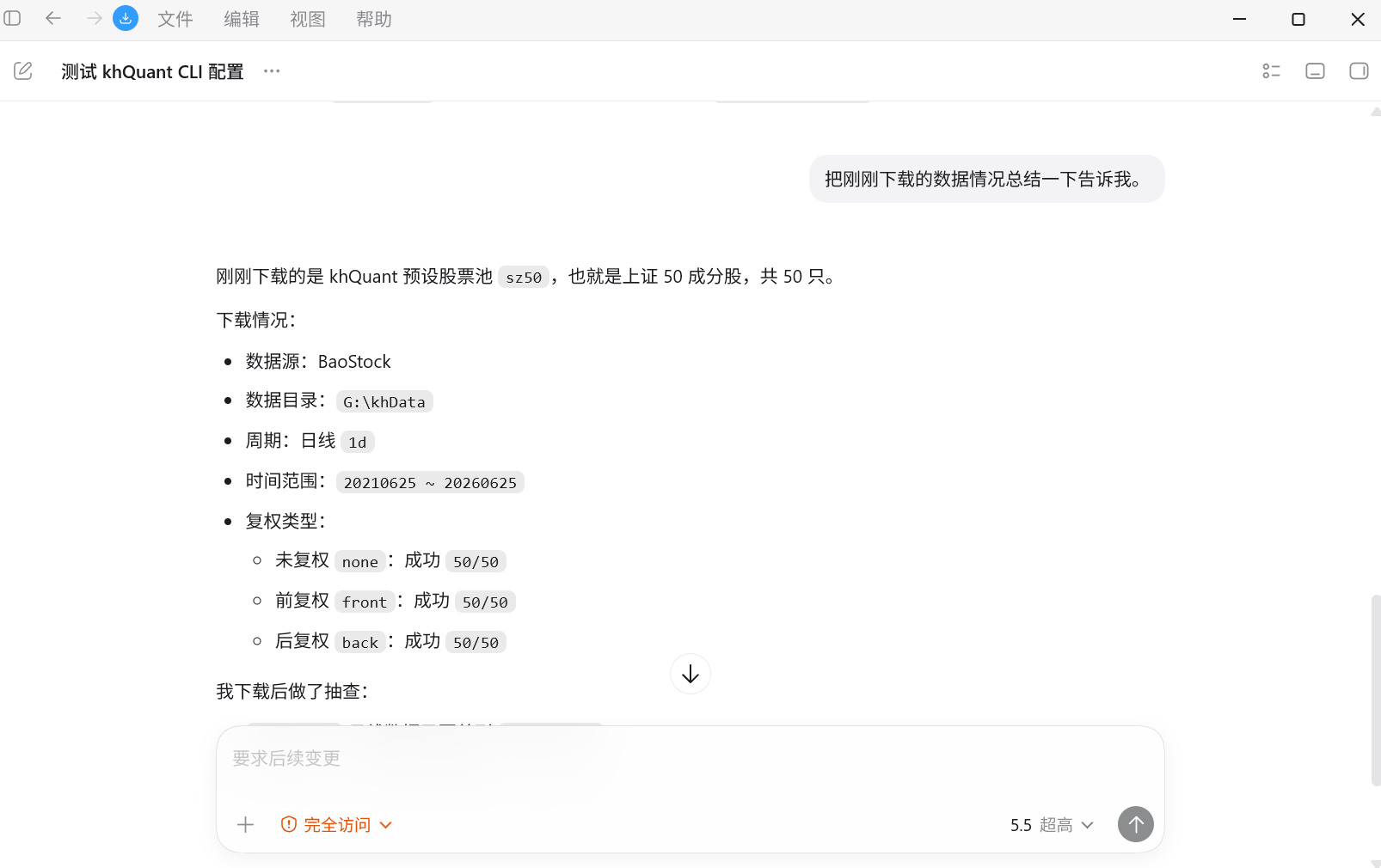The image size is (1381, 868).
Task: Click the 50/50 value after 前复权 front
Action: click(x=485, y=602)
